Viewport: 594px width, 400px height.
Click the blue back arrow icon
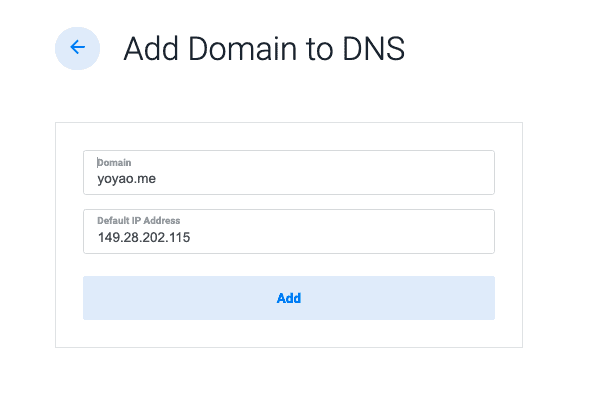pos(77,47)
